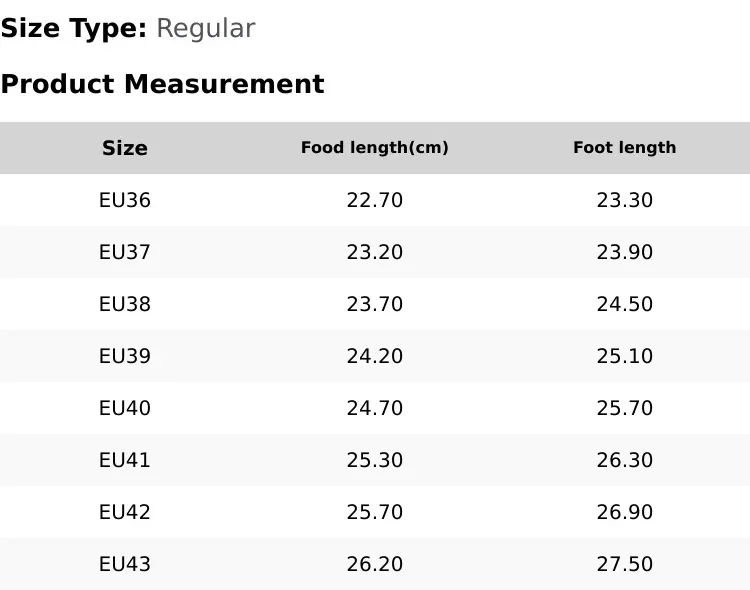Click the Food length(cm) column header
This screenshot has width=750, height=590.
[375, 147]
